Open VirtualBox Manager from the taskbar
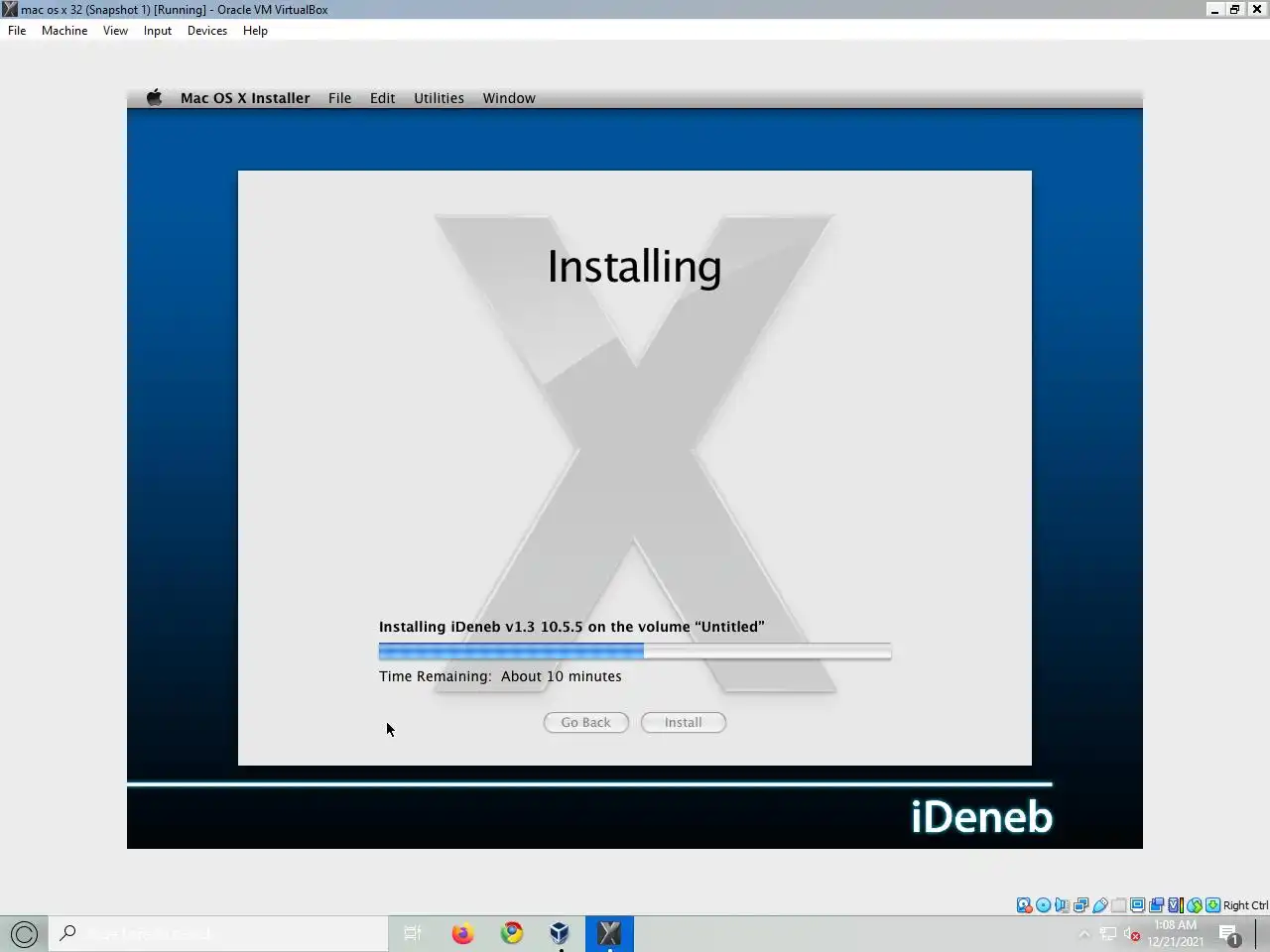The width and height of the screenshot is (1270, 952). click(x=560, y=933)
